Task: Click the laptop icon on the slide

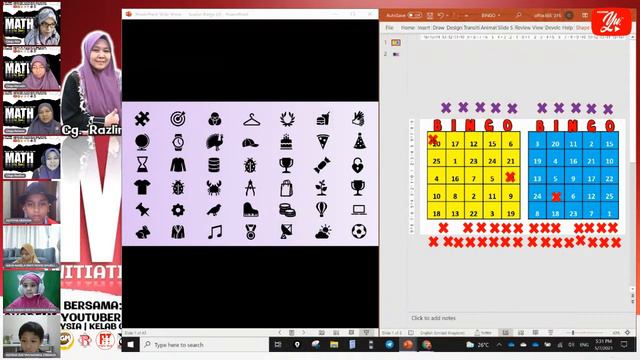Action: (358, 210)
